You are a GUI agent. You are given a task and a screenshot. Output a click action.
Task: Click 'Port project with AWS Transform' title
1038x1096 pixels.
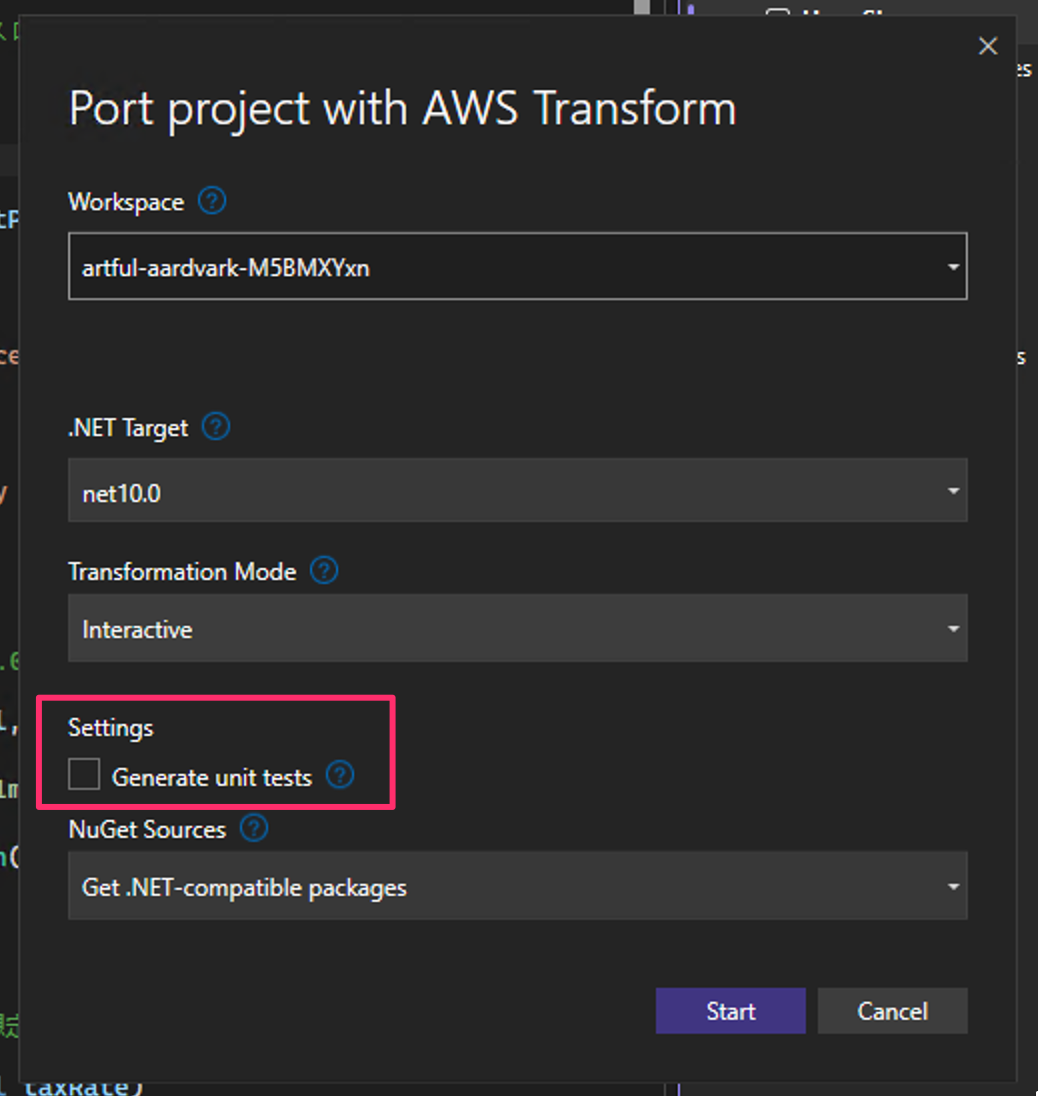coord(403,110)
